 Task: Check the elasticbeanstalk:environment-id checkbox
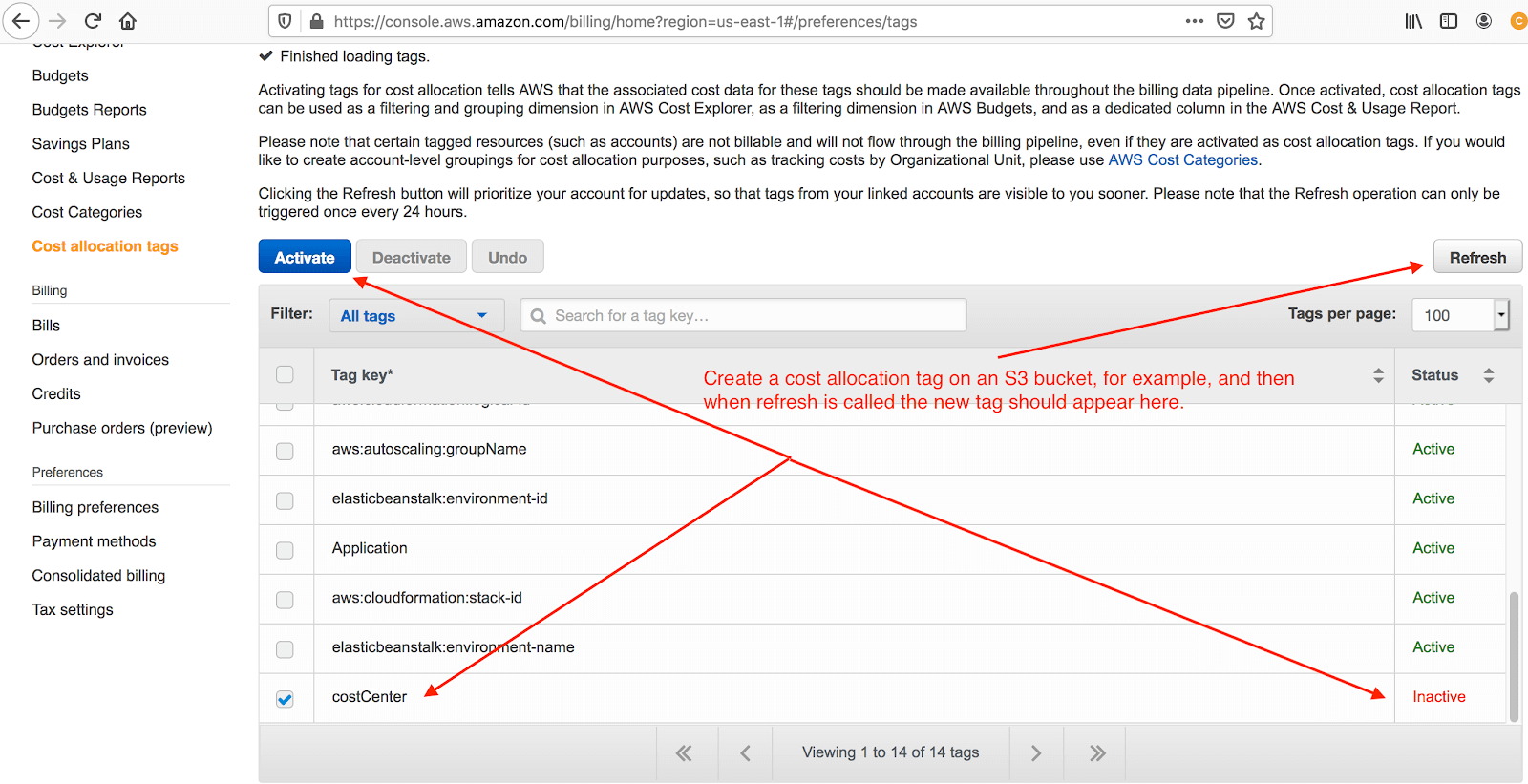point(285,500)
